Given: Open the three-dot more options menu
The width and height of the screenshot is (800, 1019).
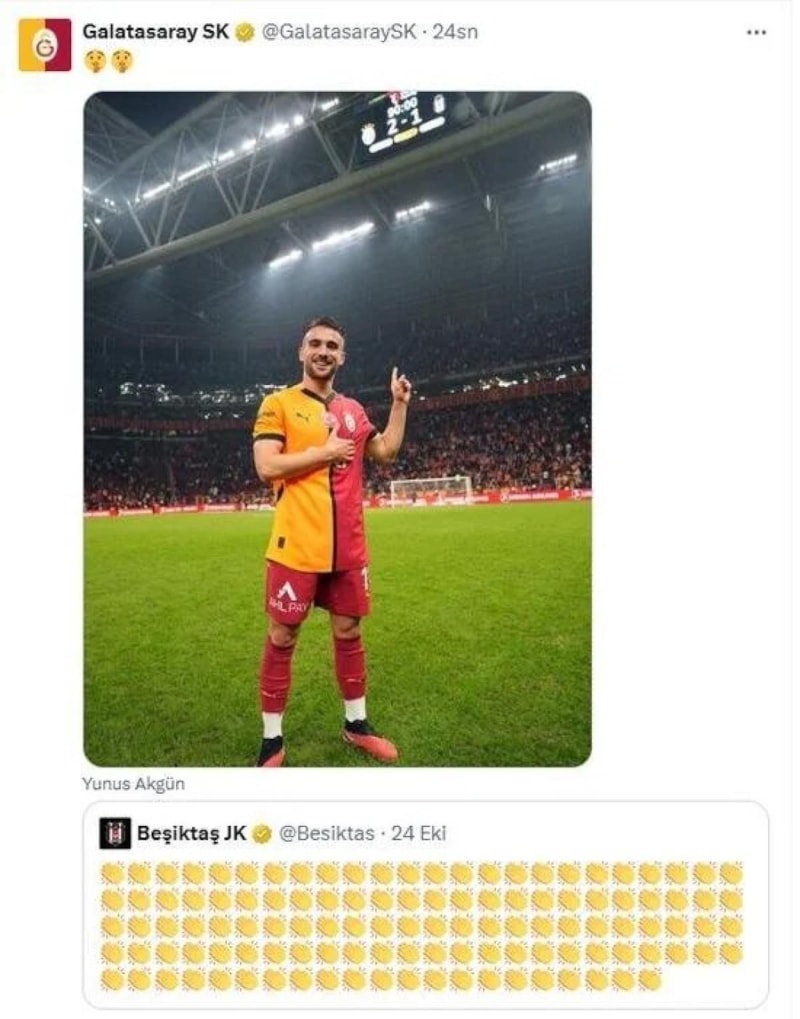Looking at the screenshot, I should tap(756, 32).
